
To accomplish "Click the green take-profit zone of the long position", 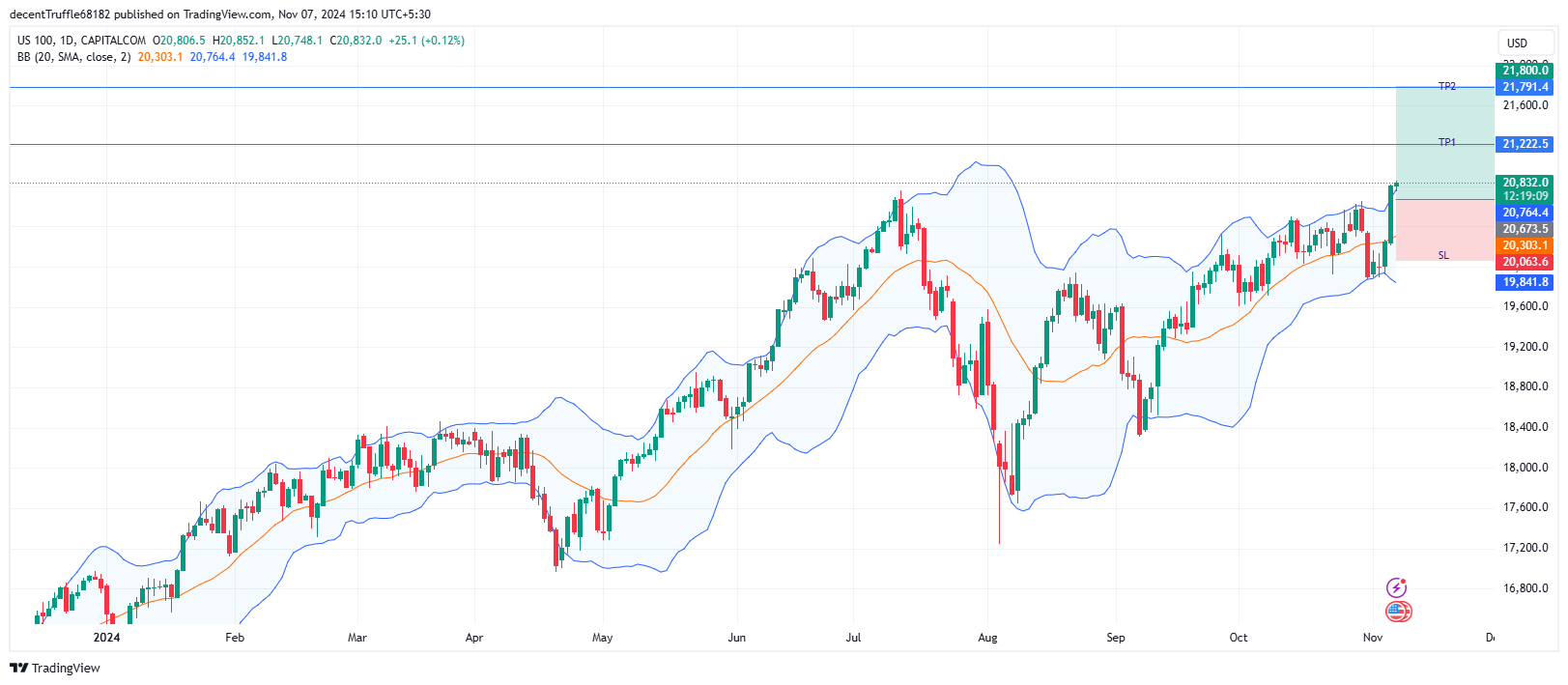I will 1444,143.
